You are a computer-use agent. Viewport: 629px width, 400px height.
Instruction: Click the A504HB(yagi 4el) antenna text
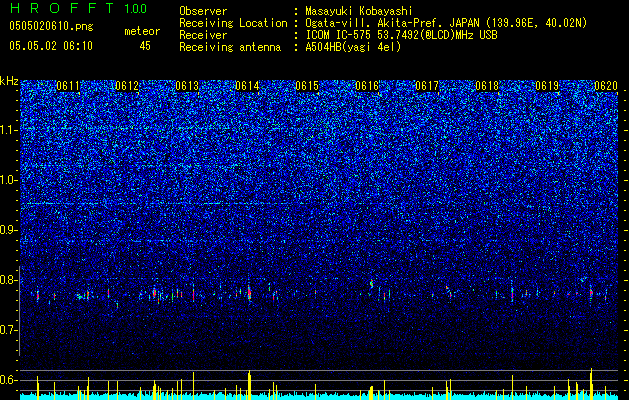(x=353, y=47)
